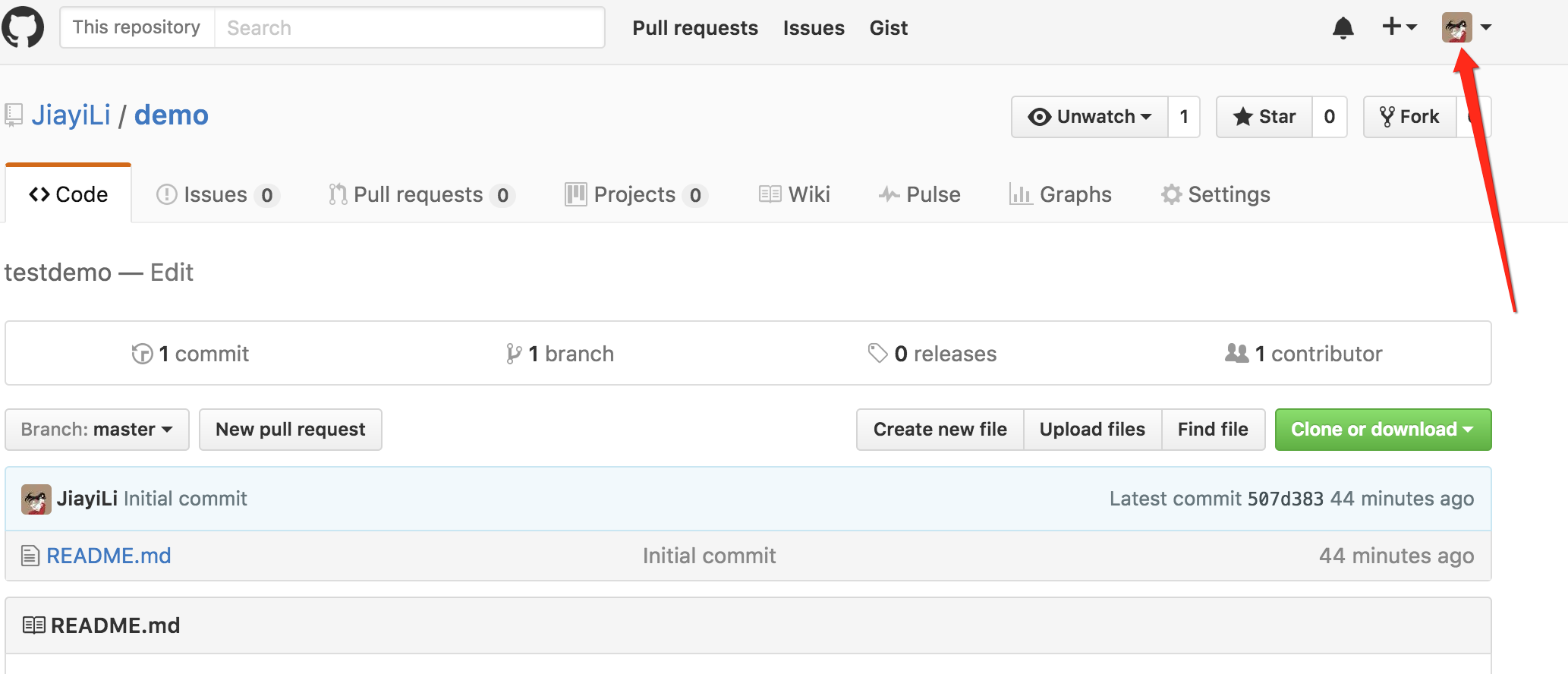Image resolution: width=1568 pixels, height=674 pixels.
Task: Open the user avatar profile menu
Action: [1466, 27]
